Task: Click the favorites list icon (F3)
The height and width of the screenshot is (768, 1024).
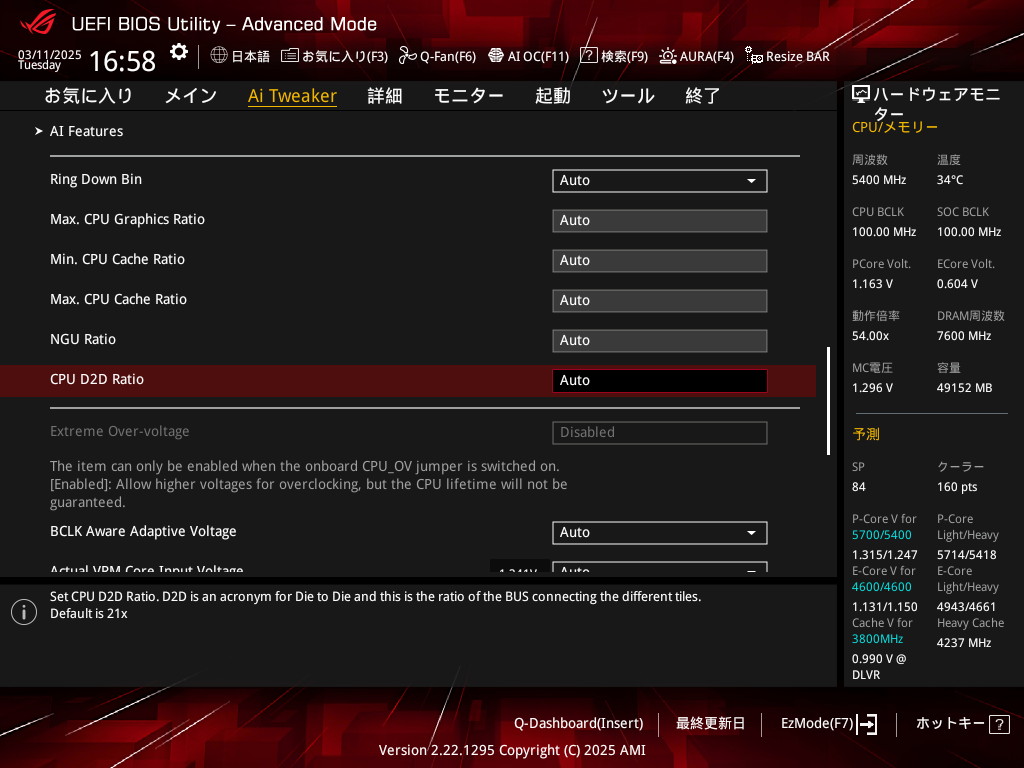Action: point(289,56)
